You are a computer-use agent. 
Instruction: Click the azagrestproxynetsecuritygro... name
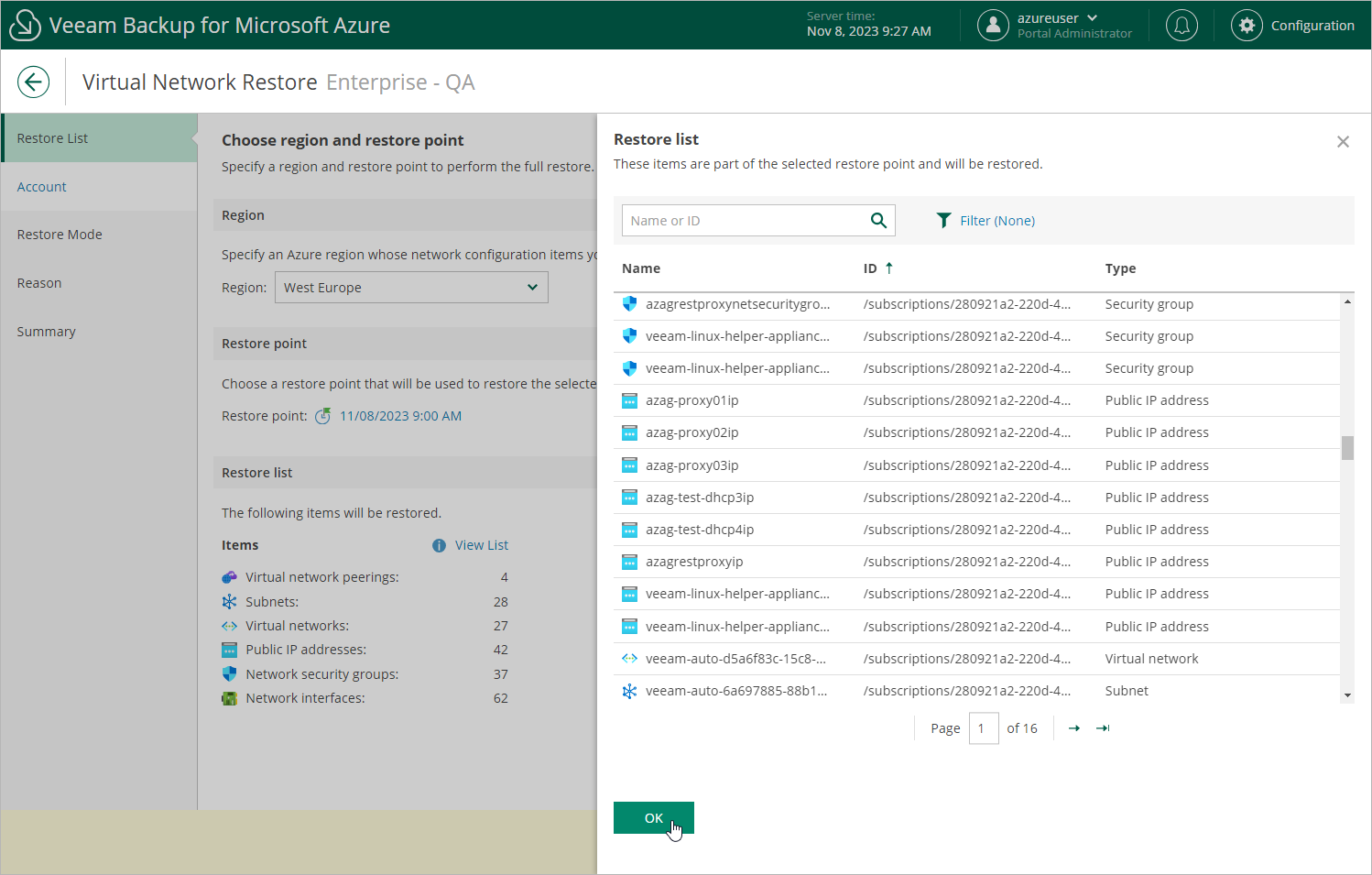click(737, 304)
